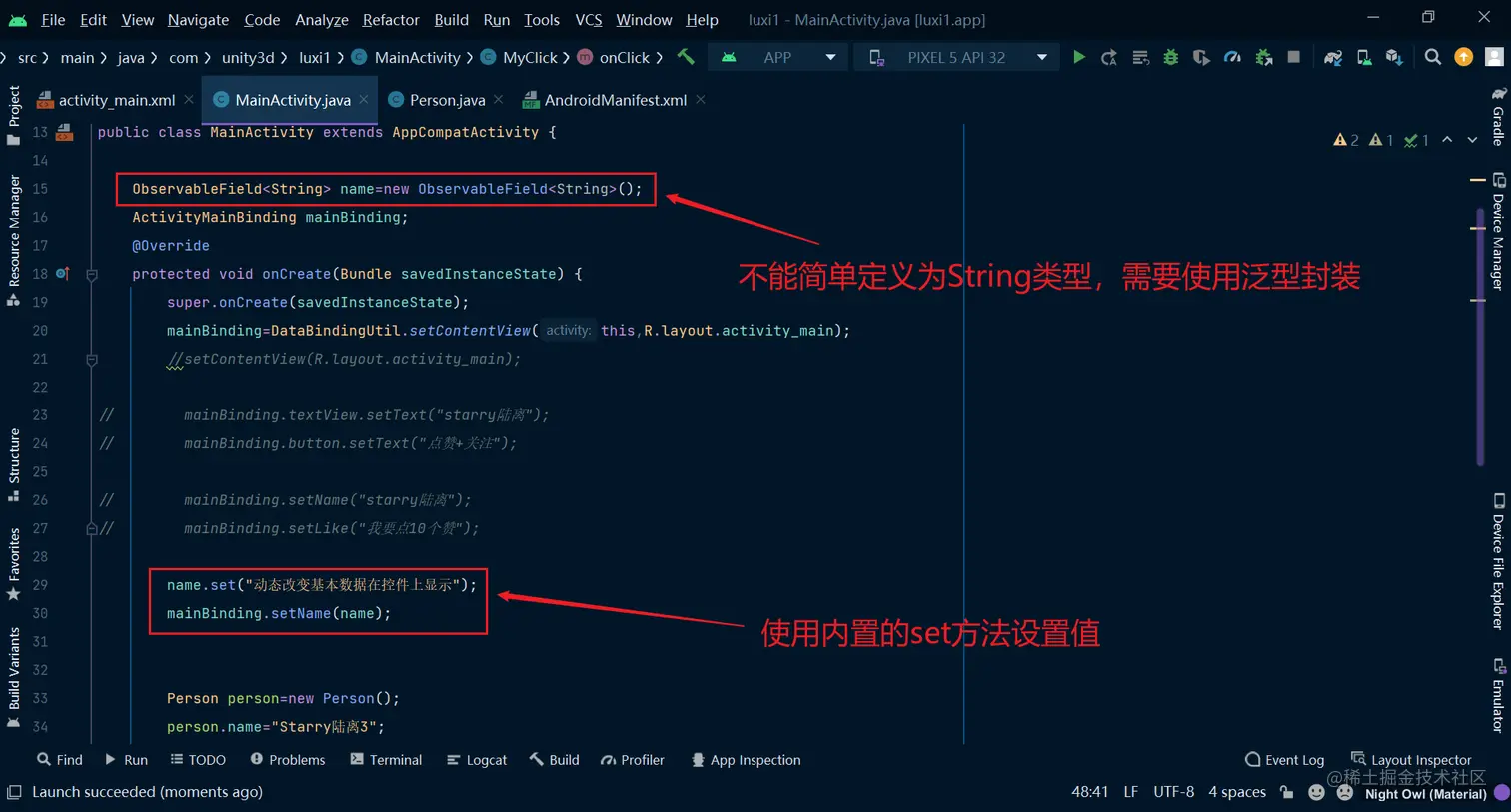Click the Android Studio logo icon
This screenshot has width=1511, height=812.
[18, 20]
